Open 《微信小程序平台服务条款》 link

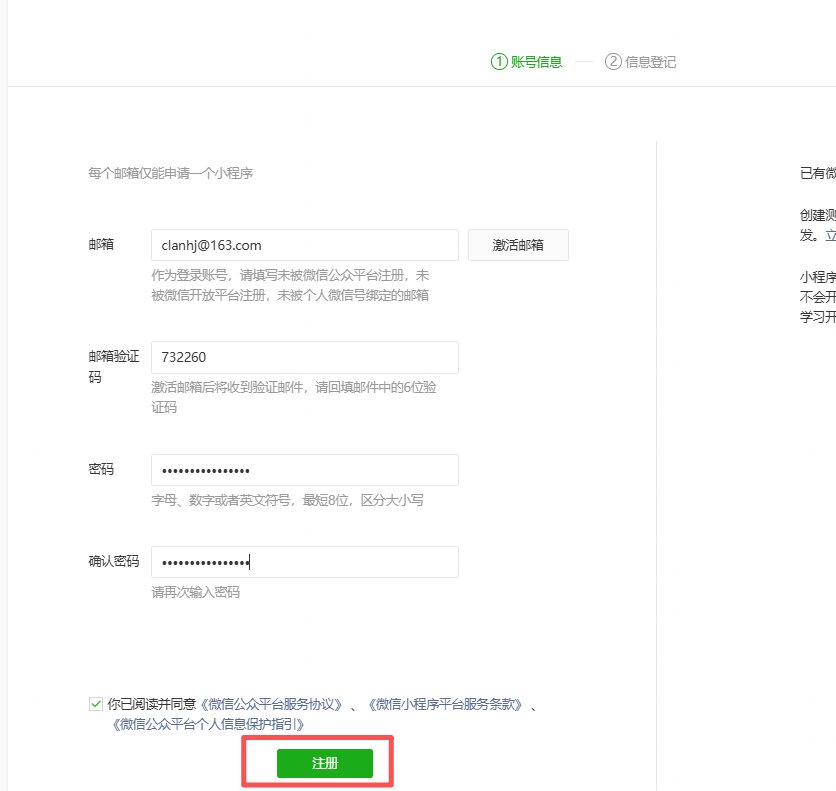(445, 704)
